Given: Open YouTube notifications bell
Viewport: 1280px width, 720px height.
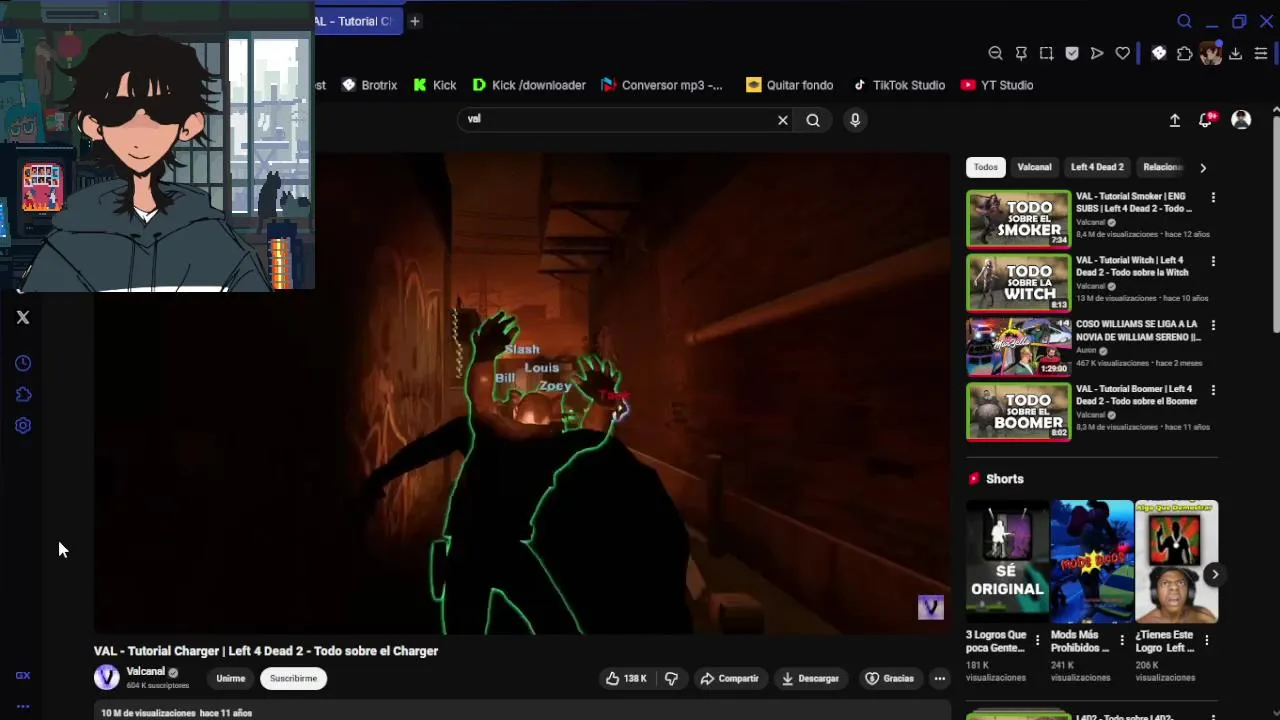Looking at the screenshot, I should click(x=1206, y=120).
